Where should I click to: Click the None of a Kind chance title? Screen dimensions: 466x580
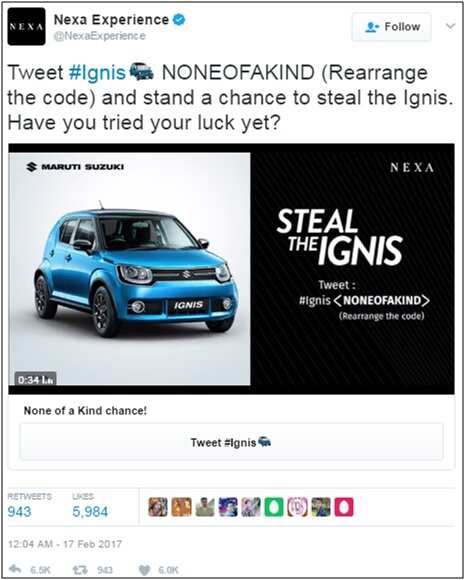pyautogui.click(x=85, y=411)
